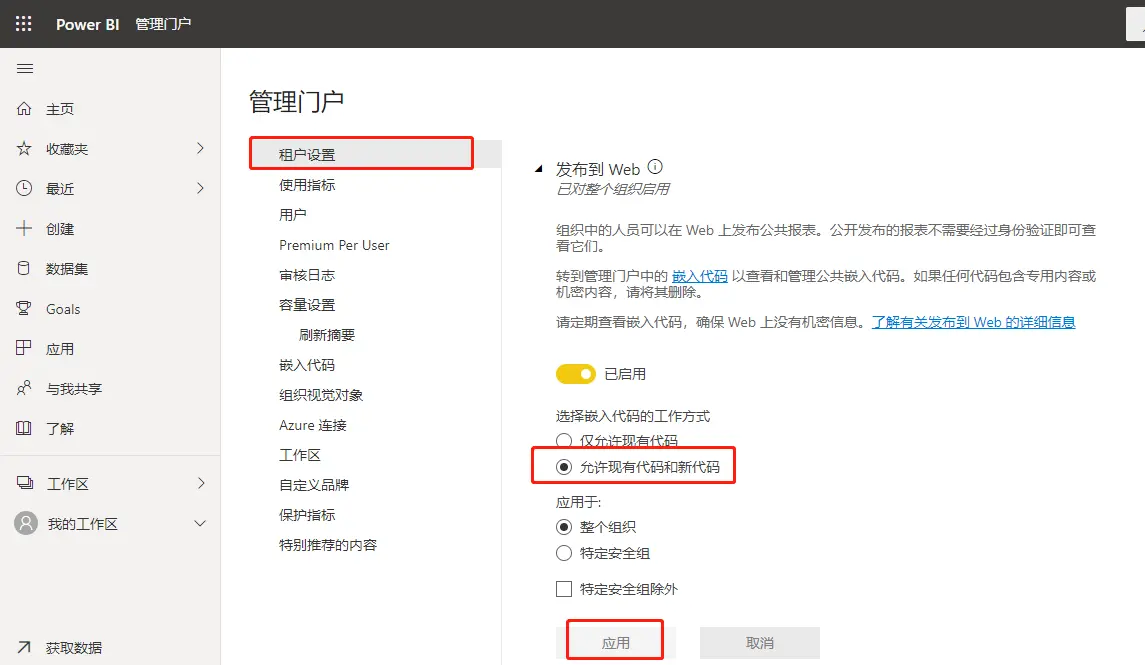Select 仅允许现有代码 radio option
1145x665 pixels.
coord(564,441)
